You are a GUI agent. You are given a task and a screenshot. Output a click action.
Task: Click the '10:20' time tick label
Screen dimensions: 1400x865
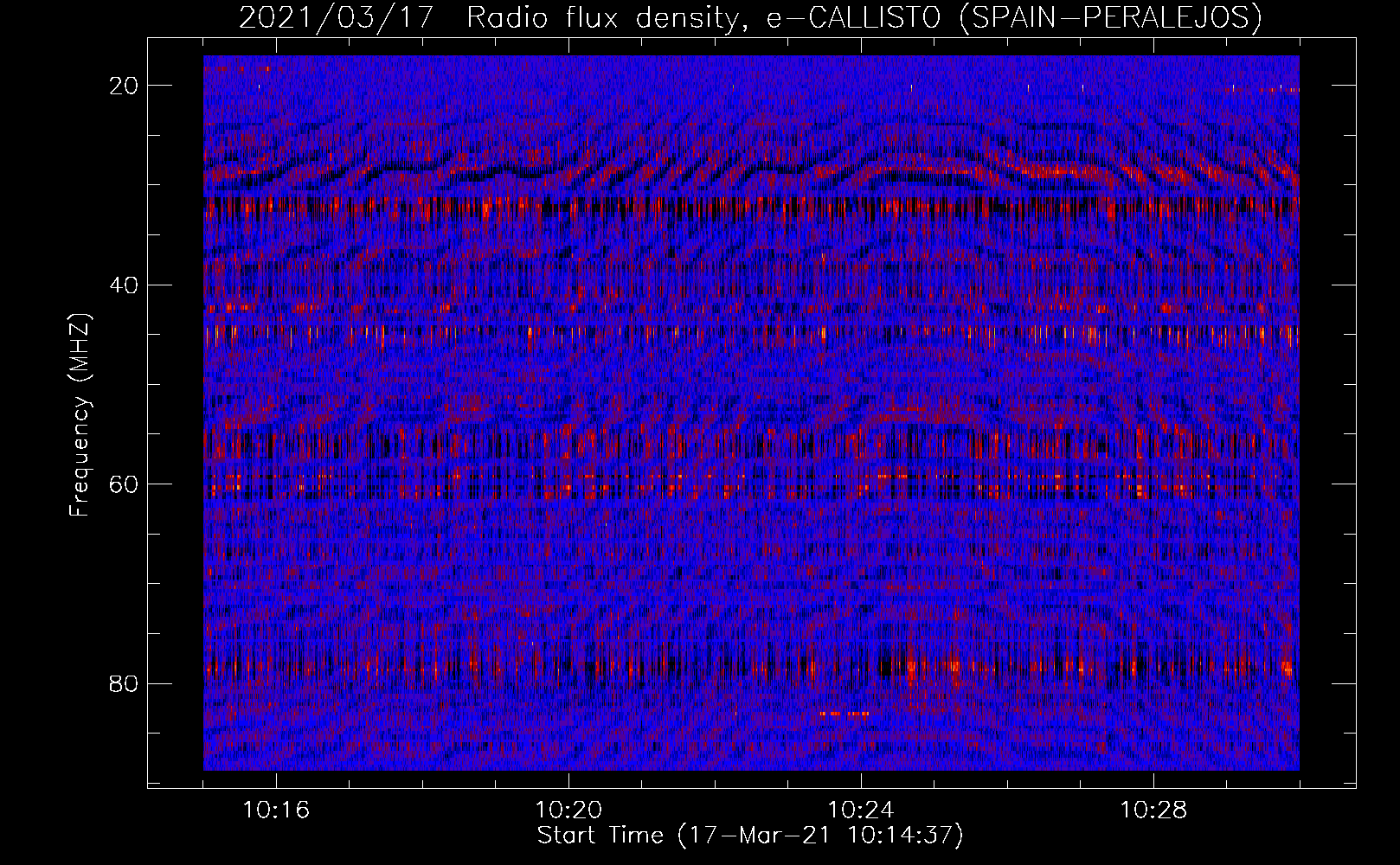[568, 811]
